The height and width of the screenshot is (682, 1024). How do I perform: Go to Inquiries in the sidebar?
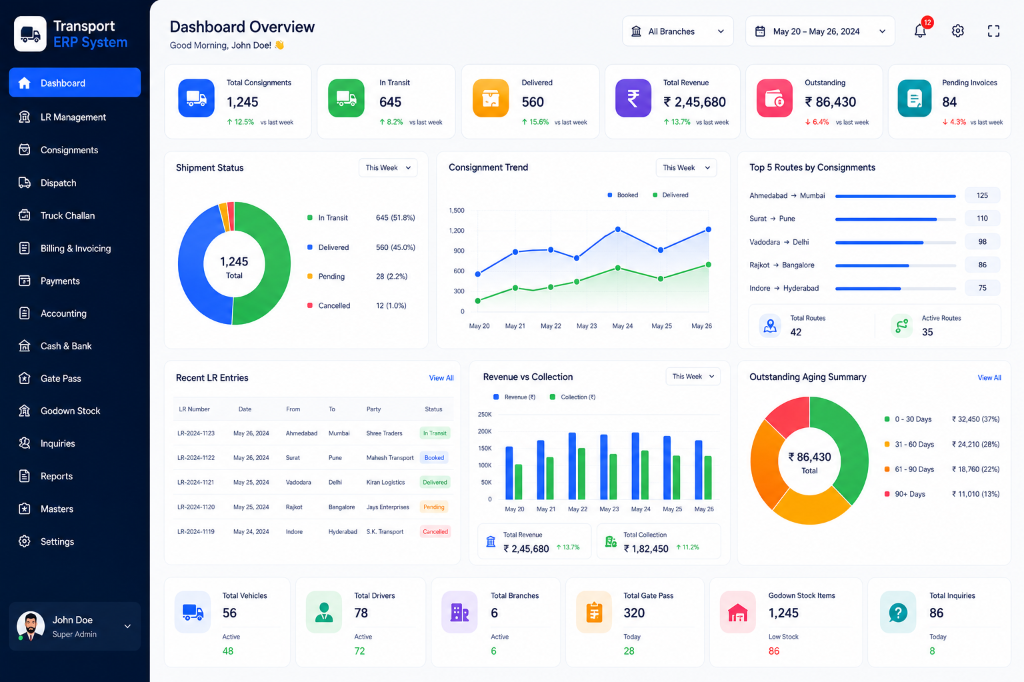75,443
